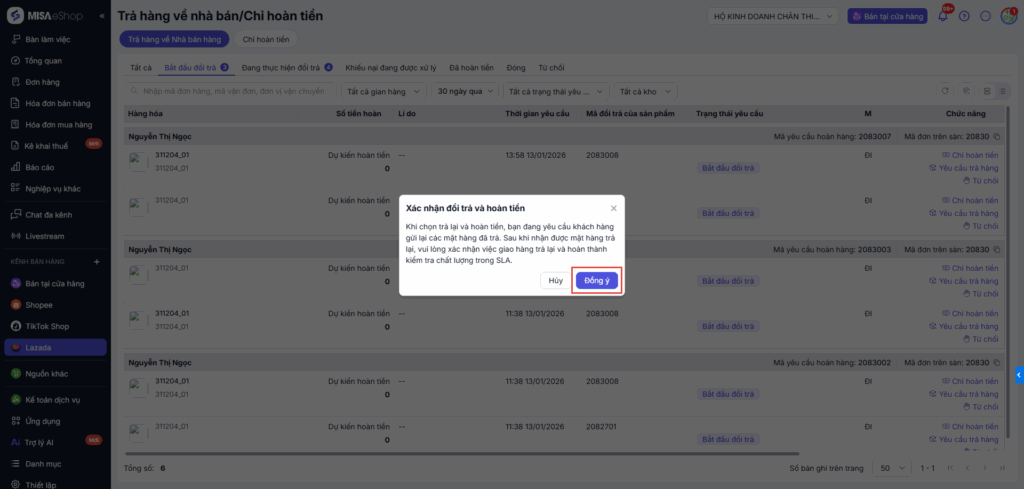Screen dimensions: 1024x489
Task: Click the sync data icon in toolbar
Action: pos(967,91)
